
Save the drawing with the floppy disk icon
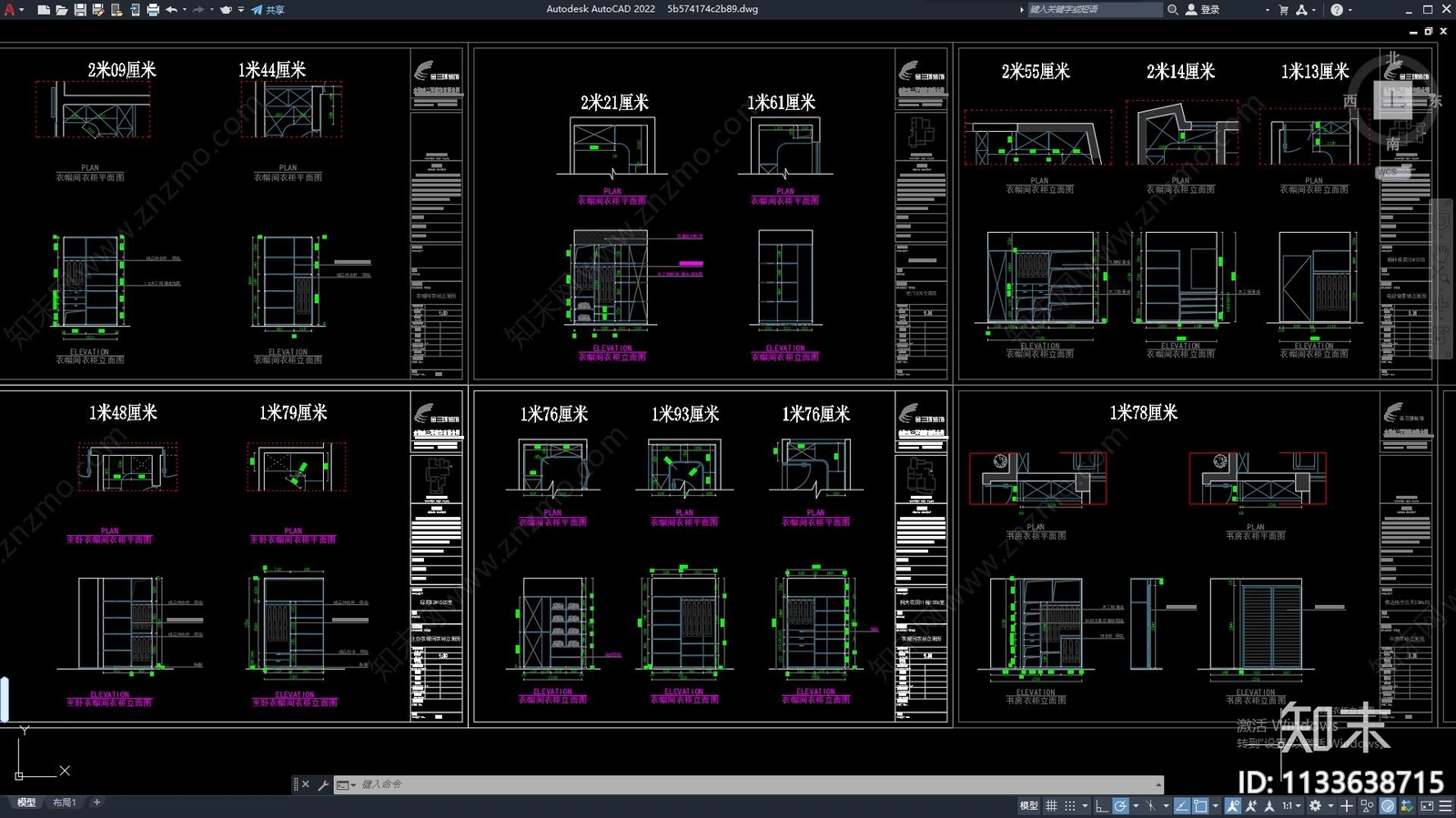(79, 10)
